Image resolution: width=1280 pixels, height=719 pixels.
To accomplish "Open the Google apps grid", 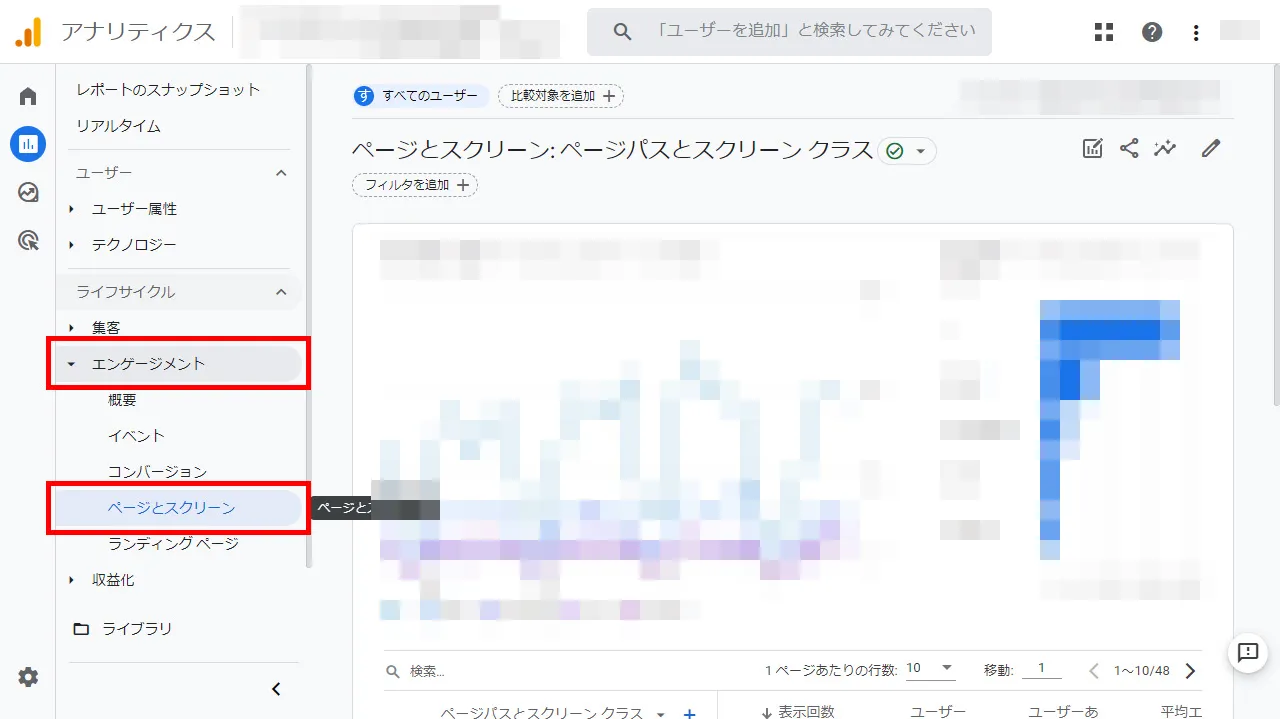I will click(1103, 31).
